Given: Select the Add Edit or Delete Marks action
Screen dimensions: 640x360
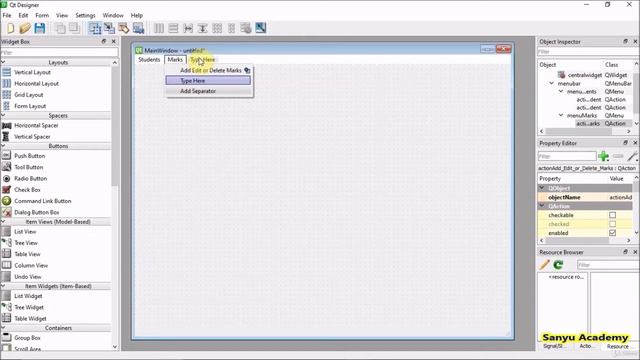Looking at the screenshot, I should point(211,70).
